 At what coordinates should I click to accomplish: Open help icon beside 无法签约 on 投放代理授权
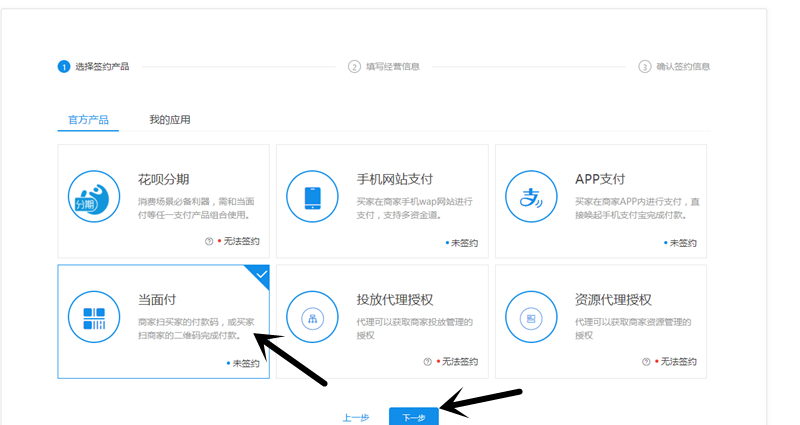pos(428,362)
